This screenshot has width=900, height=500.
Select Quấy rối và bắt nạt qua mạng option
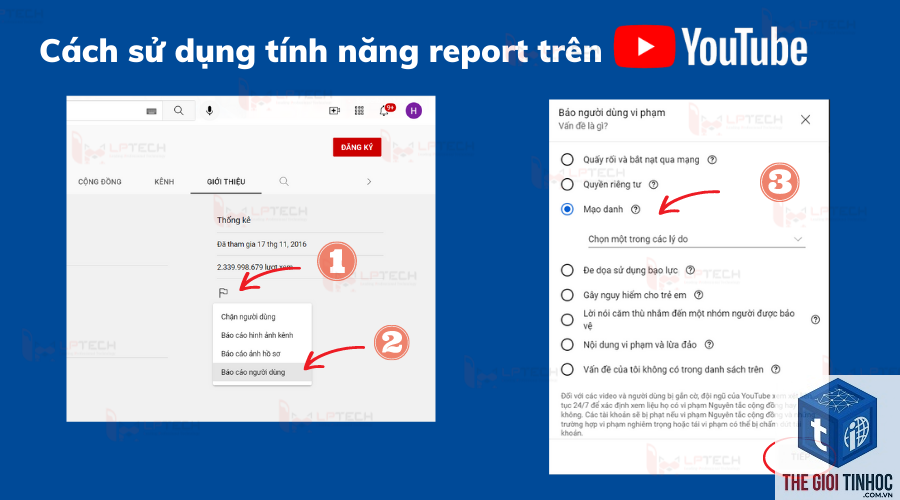(x=567, y=160)
